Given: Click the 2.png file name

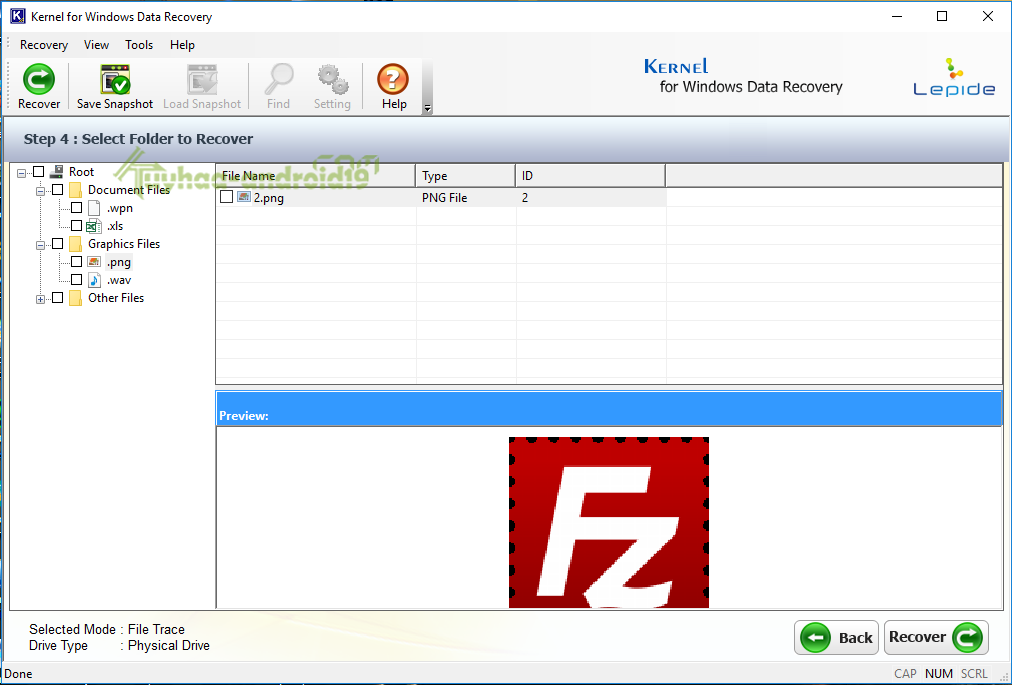Looking at the screenshot, I should click(268, 198).
